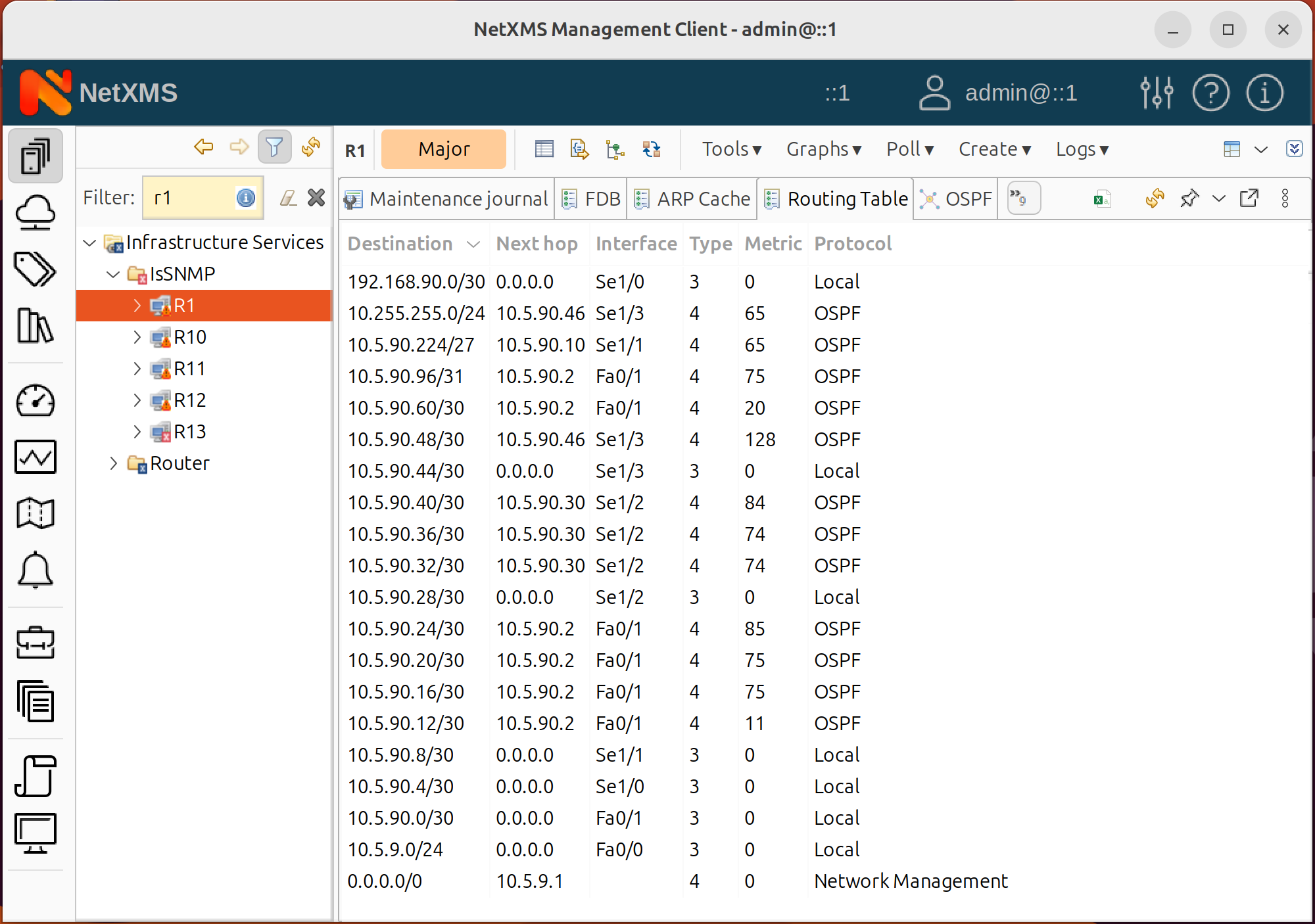The height and width of the screenshot is (924, 1315).
Task: Open the pin options chevron
Action: (x=1218, y=198)
